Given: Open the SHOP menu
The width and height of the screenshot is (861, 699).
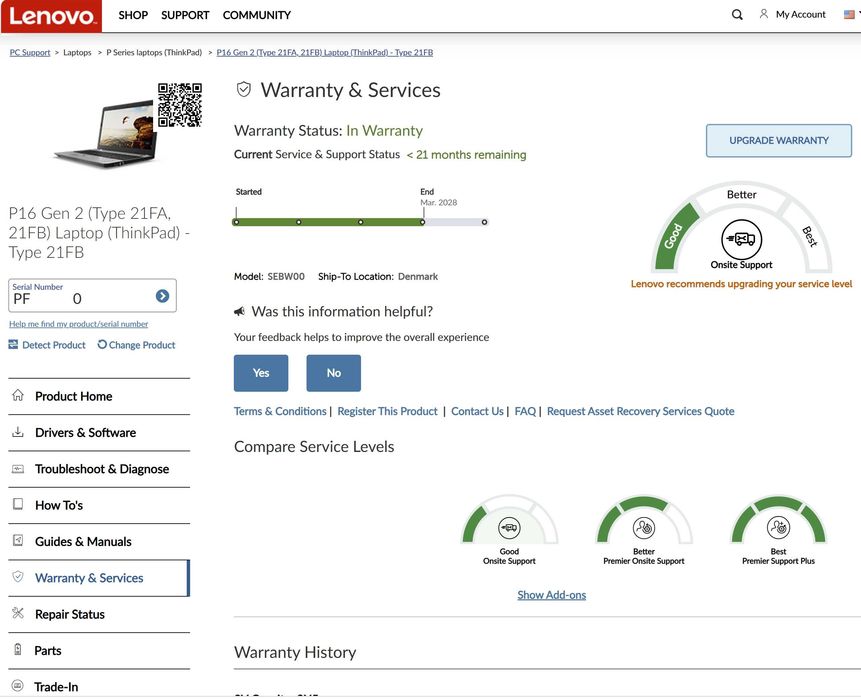Looking at the screenshot, I should tap(133, 15).
